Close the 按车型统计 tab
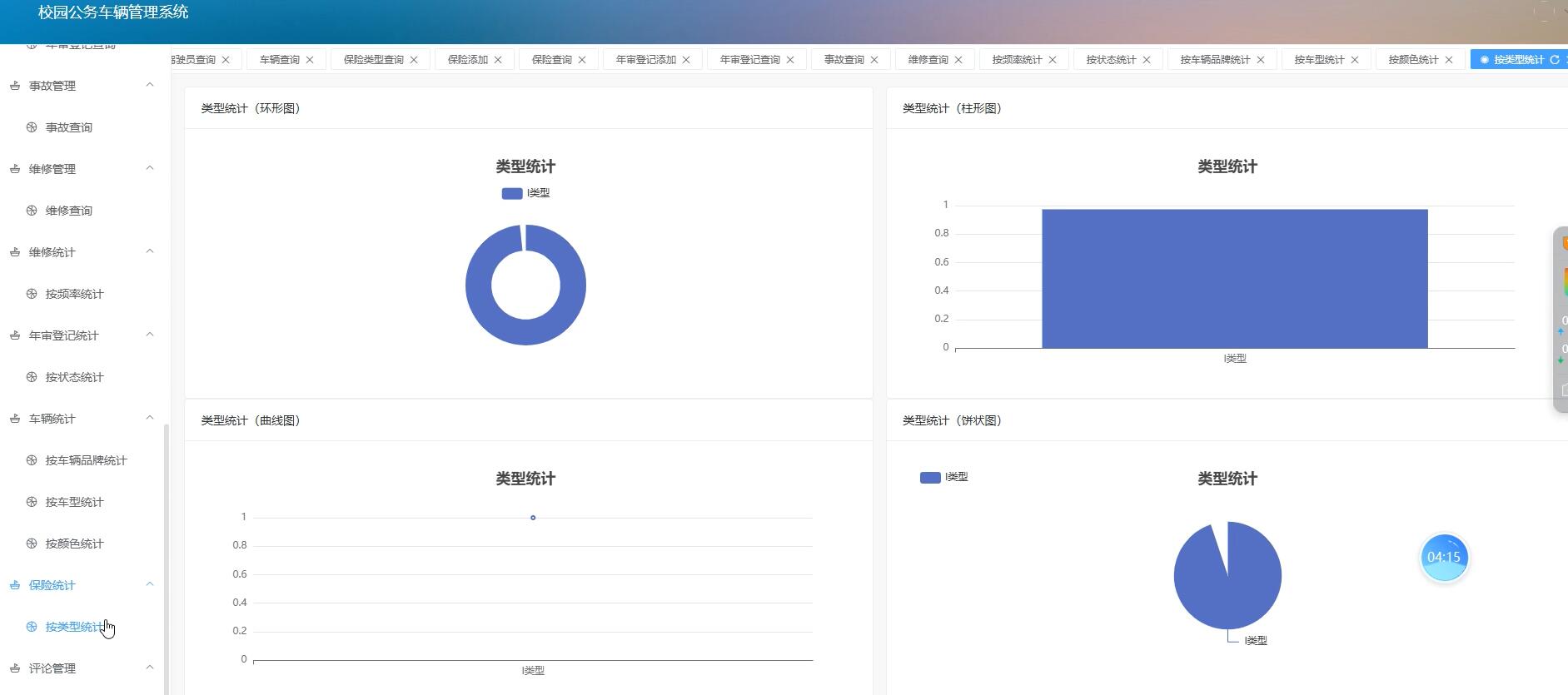 point(1355,60)
